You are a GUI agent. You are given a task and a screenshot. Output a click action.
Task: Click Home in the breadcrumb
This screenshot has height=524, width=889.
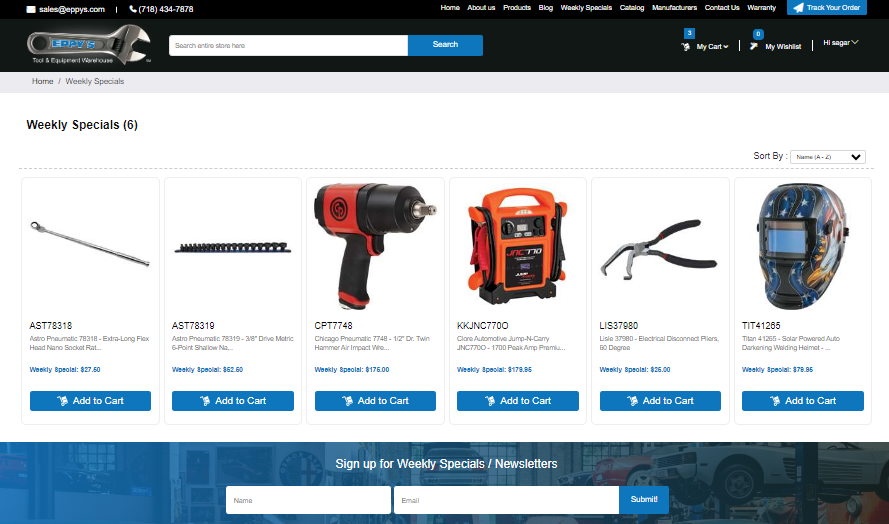(43, 81)
